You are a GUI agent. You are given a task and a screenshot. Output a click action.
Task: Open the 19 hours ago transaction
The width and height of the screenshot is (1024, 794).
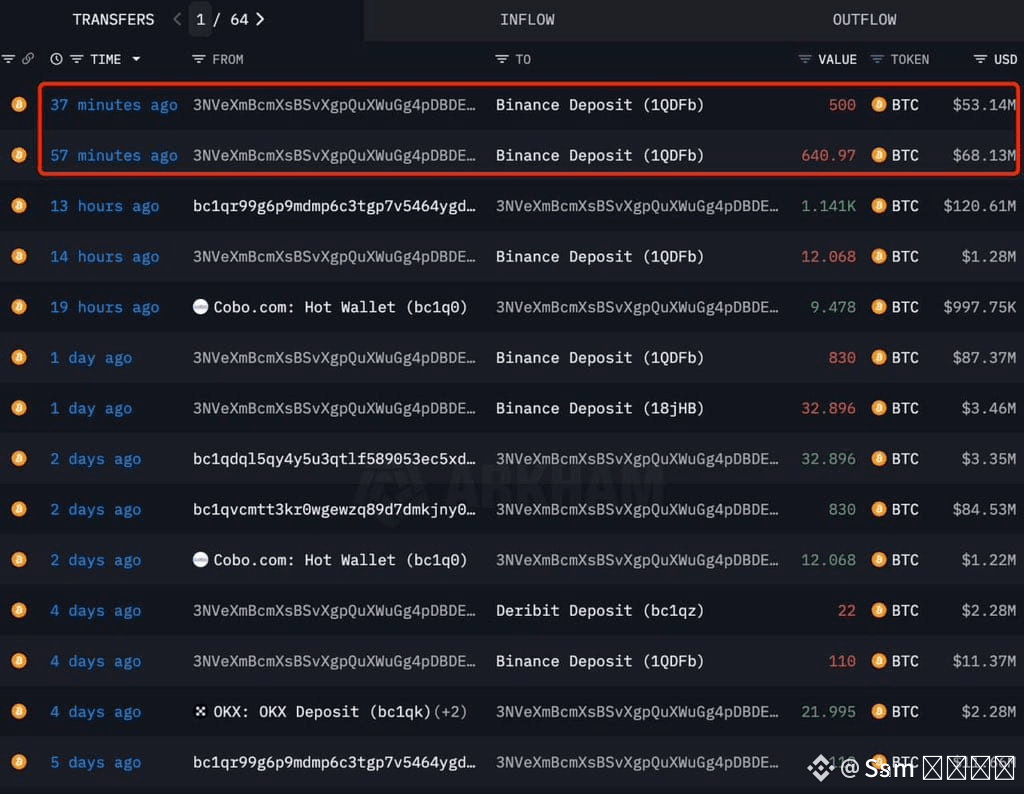click(x=104, y=307)
